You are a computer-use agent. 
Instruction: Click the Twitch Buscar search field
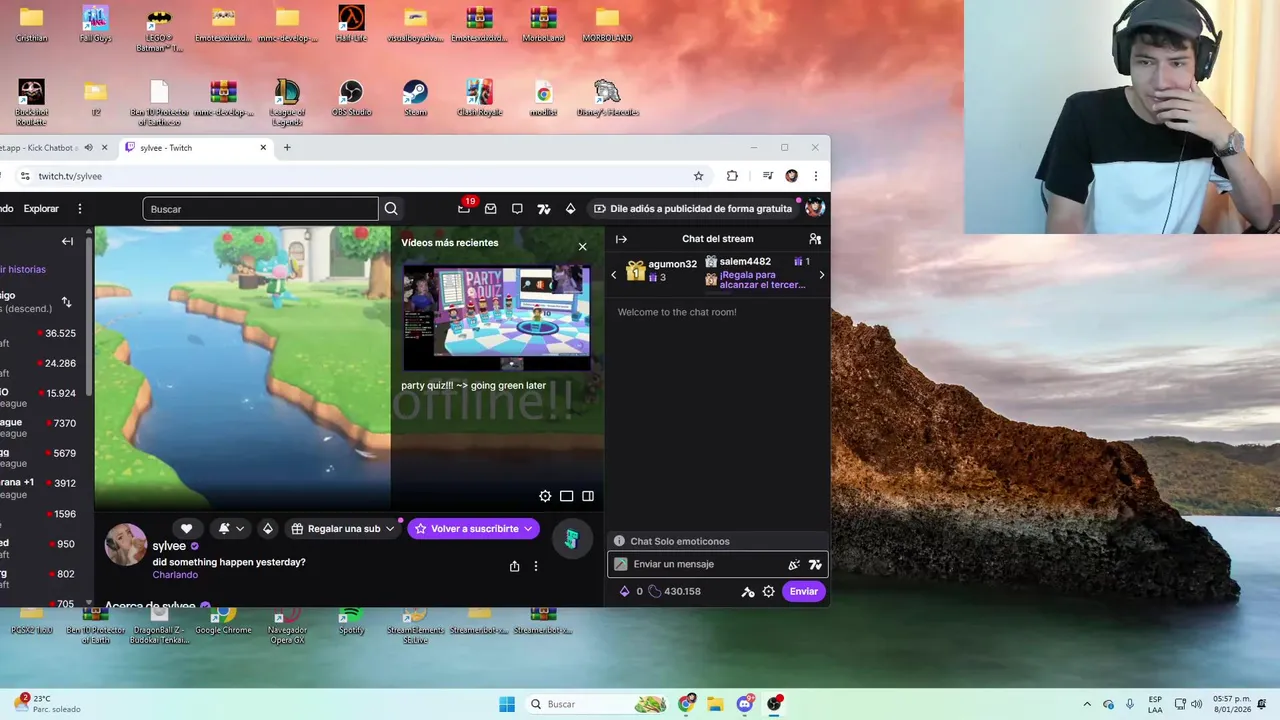tap(261, 209)
